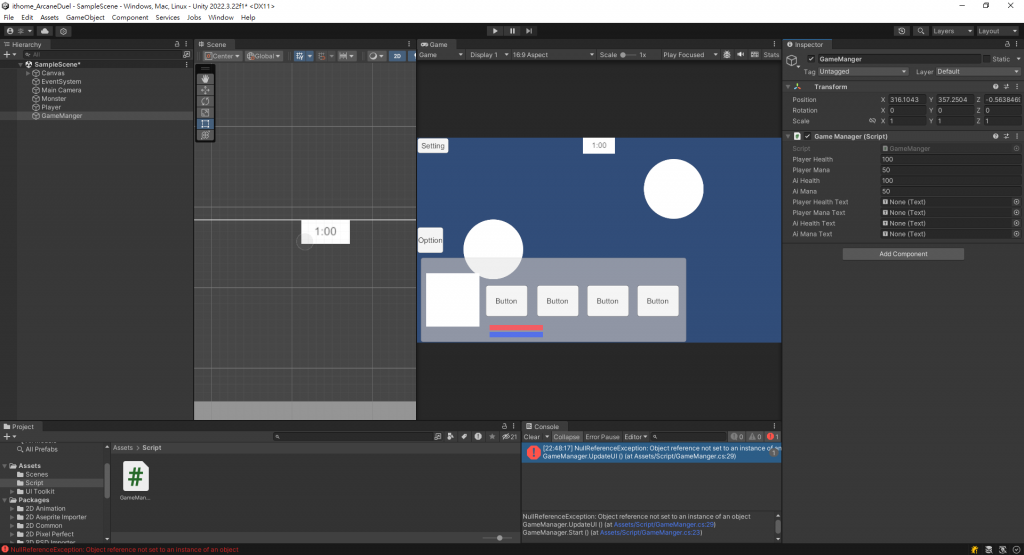Open the GameObject menu
Viewport: 1024px width, 555px height.
point(85,18)
